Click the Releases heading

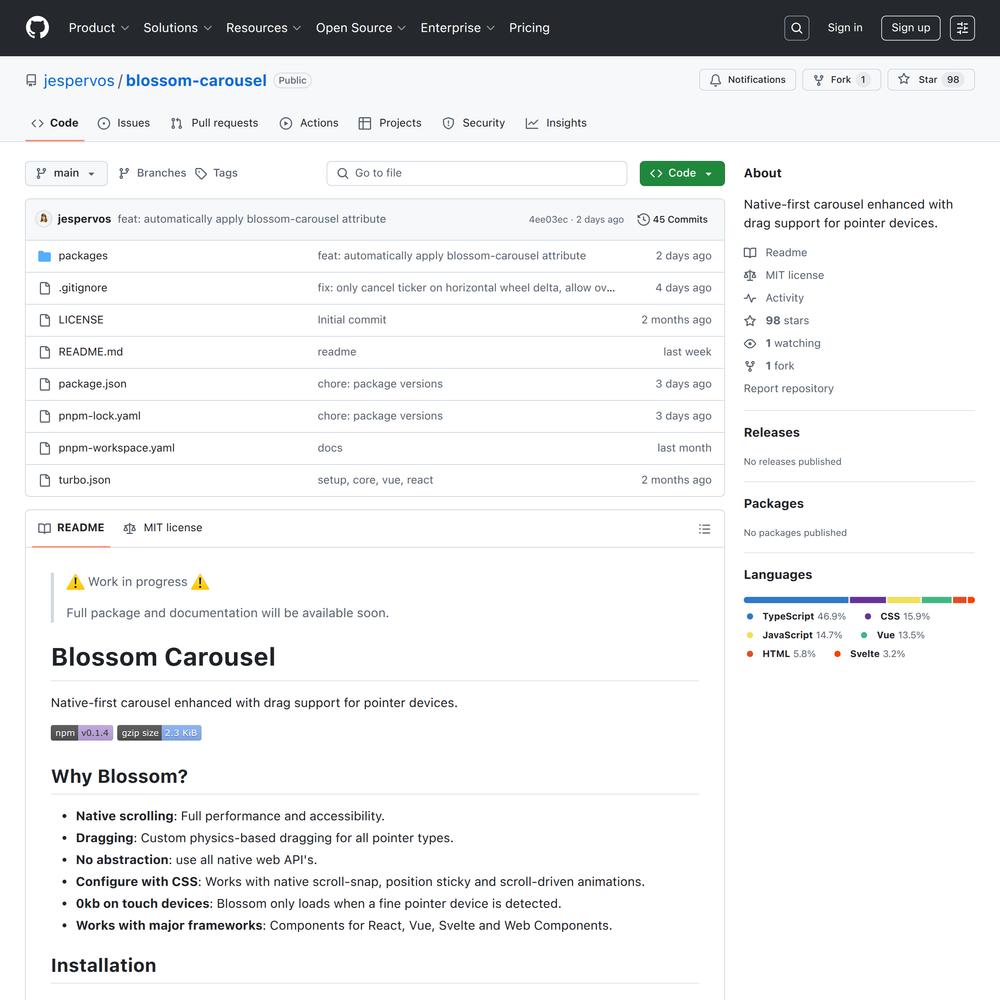click(772, 432)
